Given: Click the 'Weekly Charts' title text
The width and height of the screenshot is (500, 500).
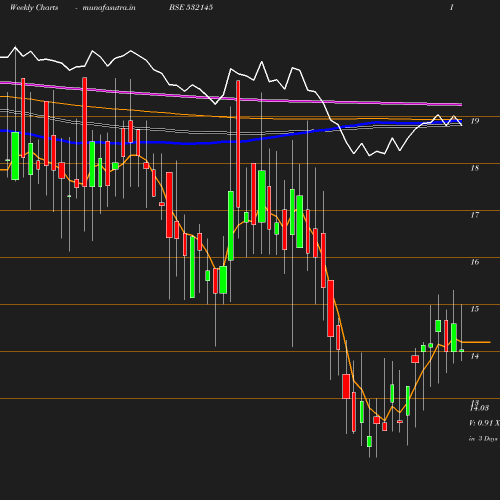Looking at the screenshot, I should [34, 7].
